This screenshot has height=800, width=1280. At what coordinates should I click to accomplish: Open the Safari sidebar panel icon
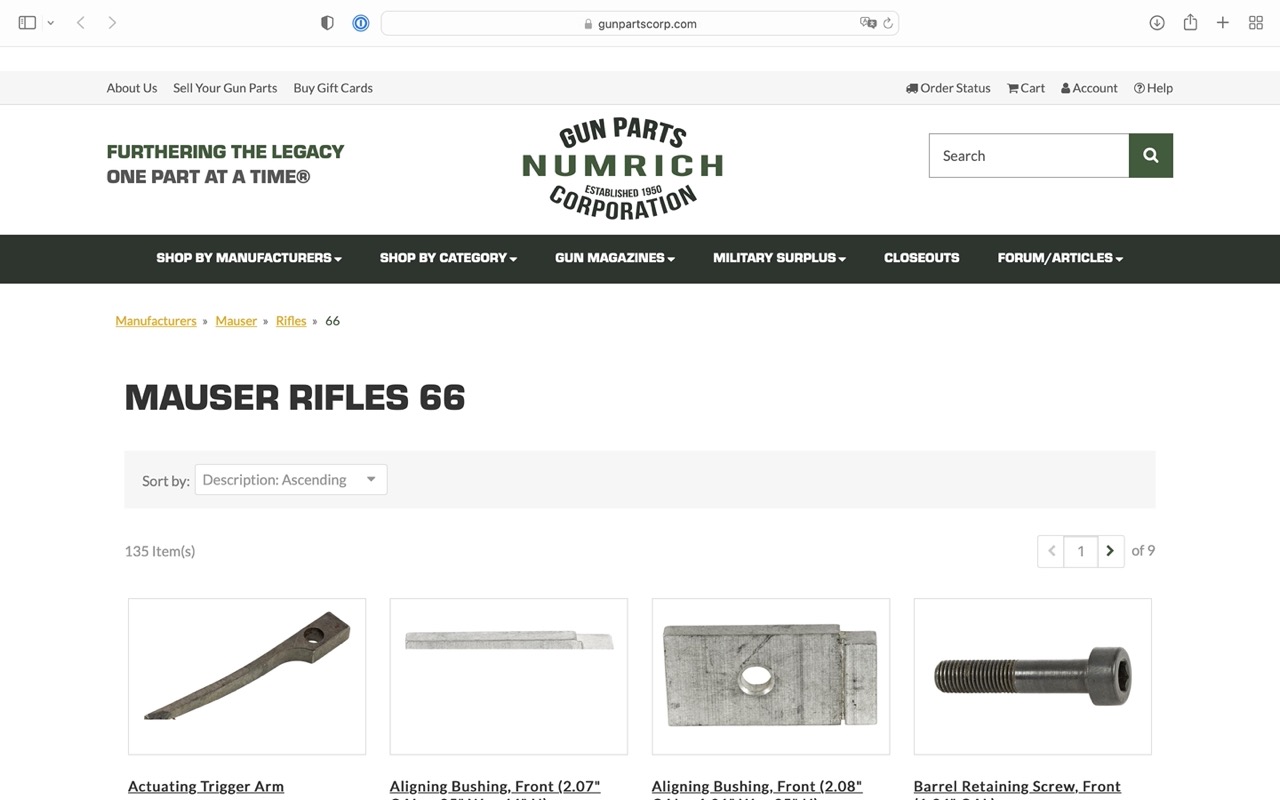tap(27, 22)
